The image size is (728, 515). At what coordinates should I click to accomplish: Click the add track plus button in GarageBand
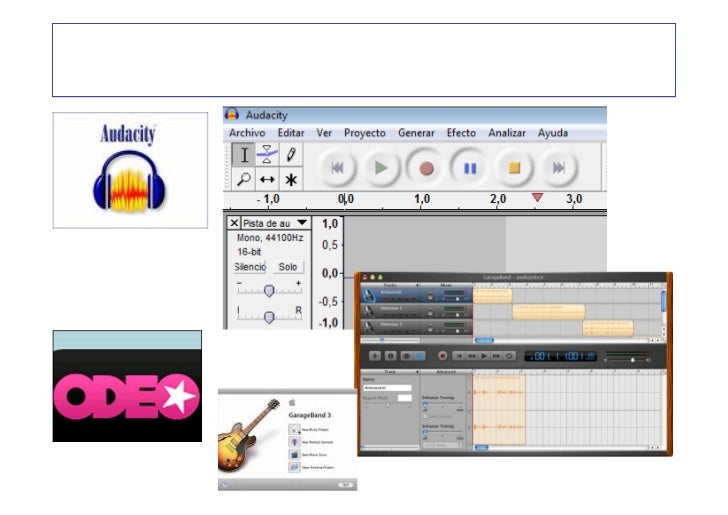click(375, 356)
